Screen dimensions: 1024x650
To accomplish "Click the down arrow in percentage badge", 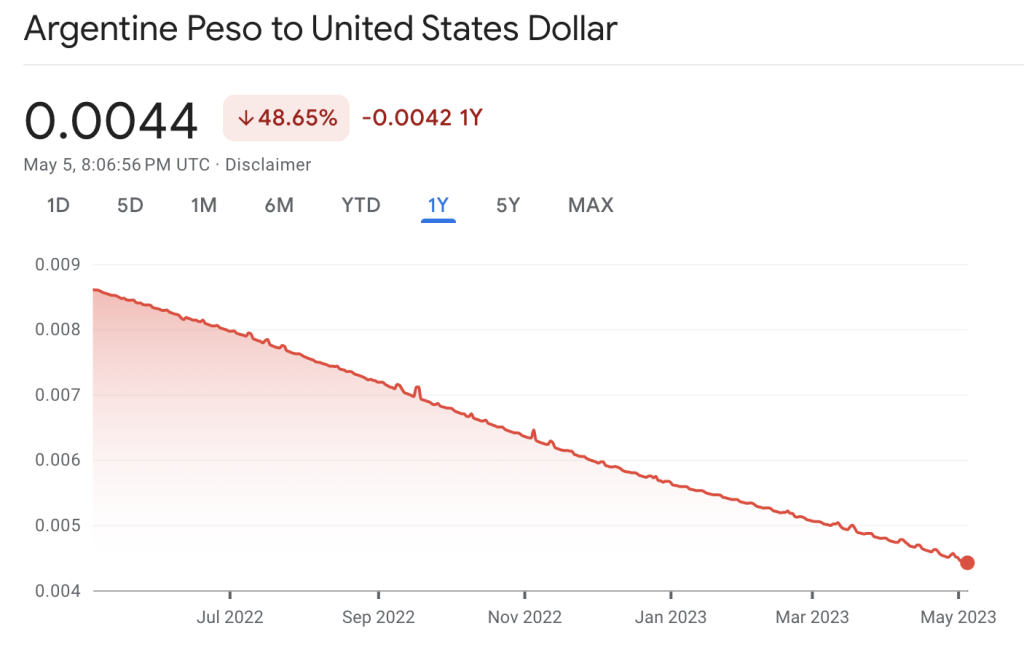I will coord(245,118).
